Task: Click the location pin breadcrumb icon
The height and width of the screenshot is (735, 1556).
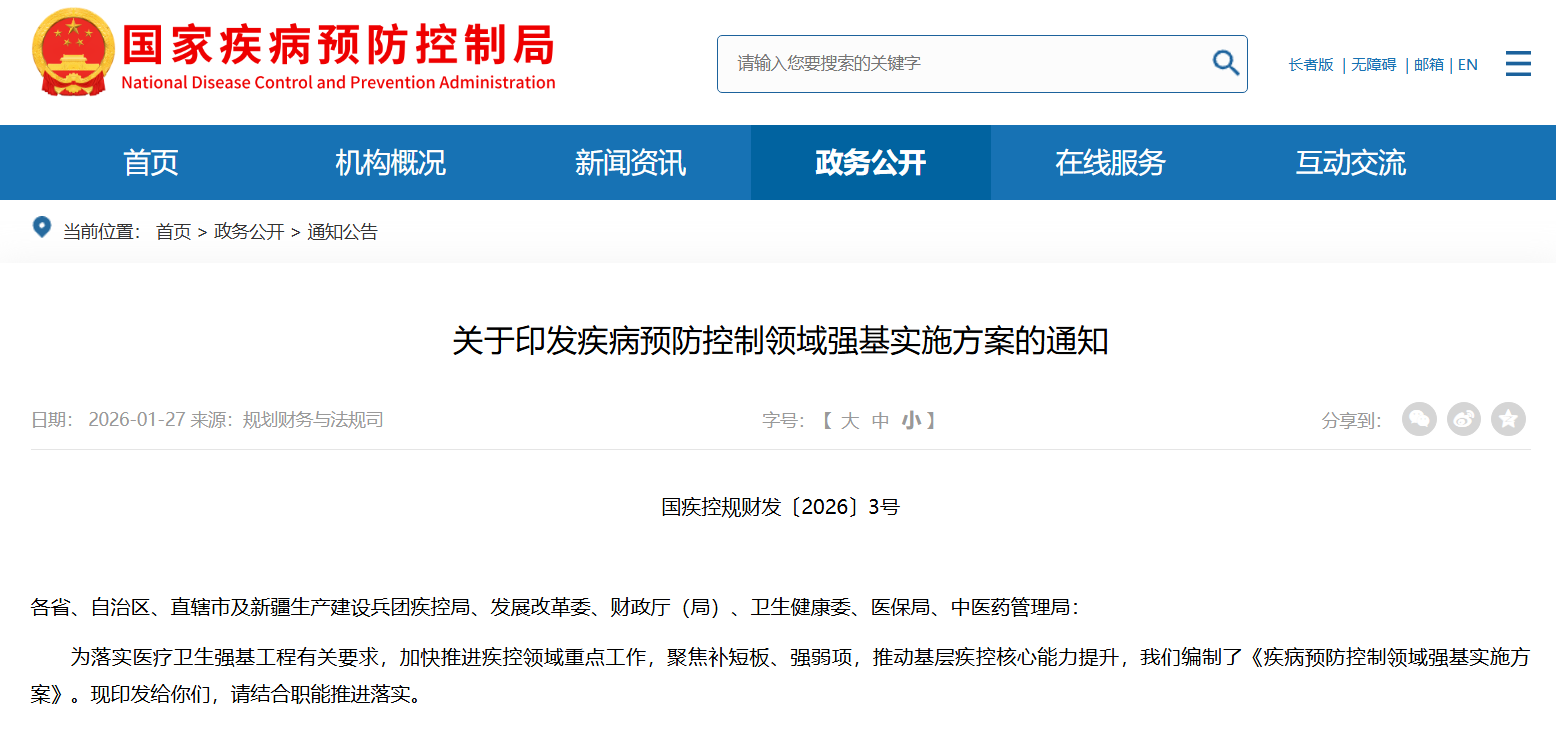Action: [41, 228]
